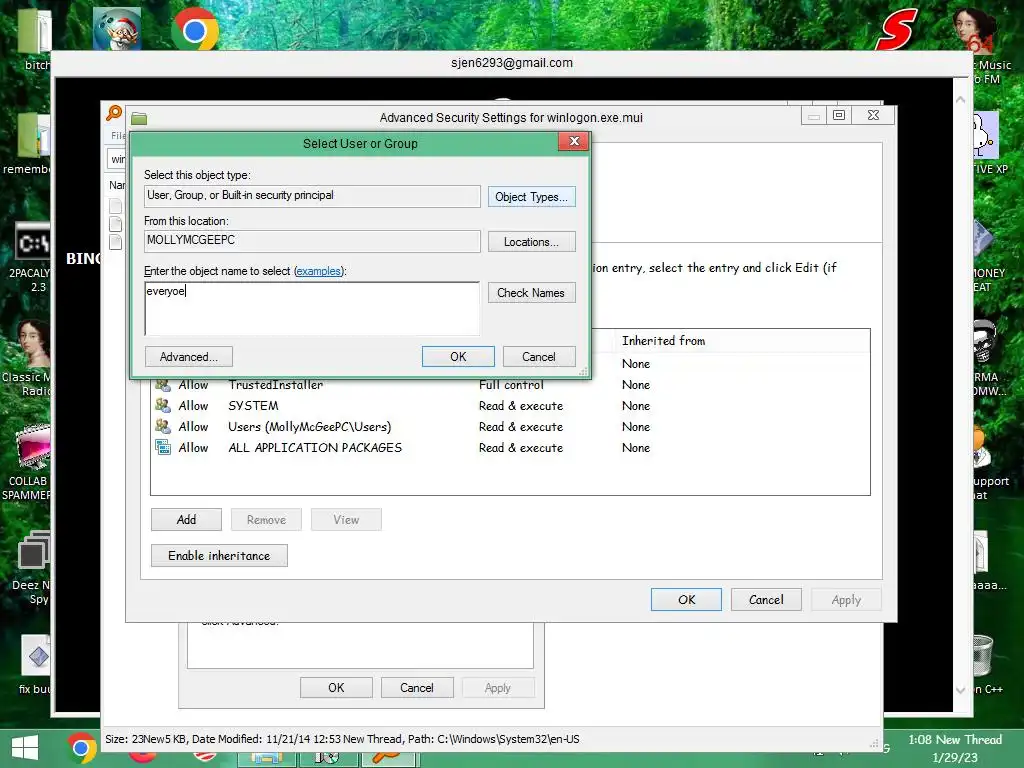Screen dimensions: 1024x768
Task: Click Add in Advanced Security Settings
Action: 186,520
